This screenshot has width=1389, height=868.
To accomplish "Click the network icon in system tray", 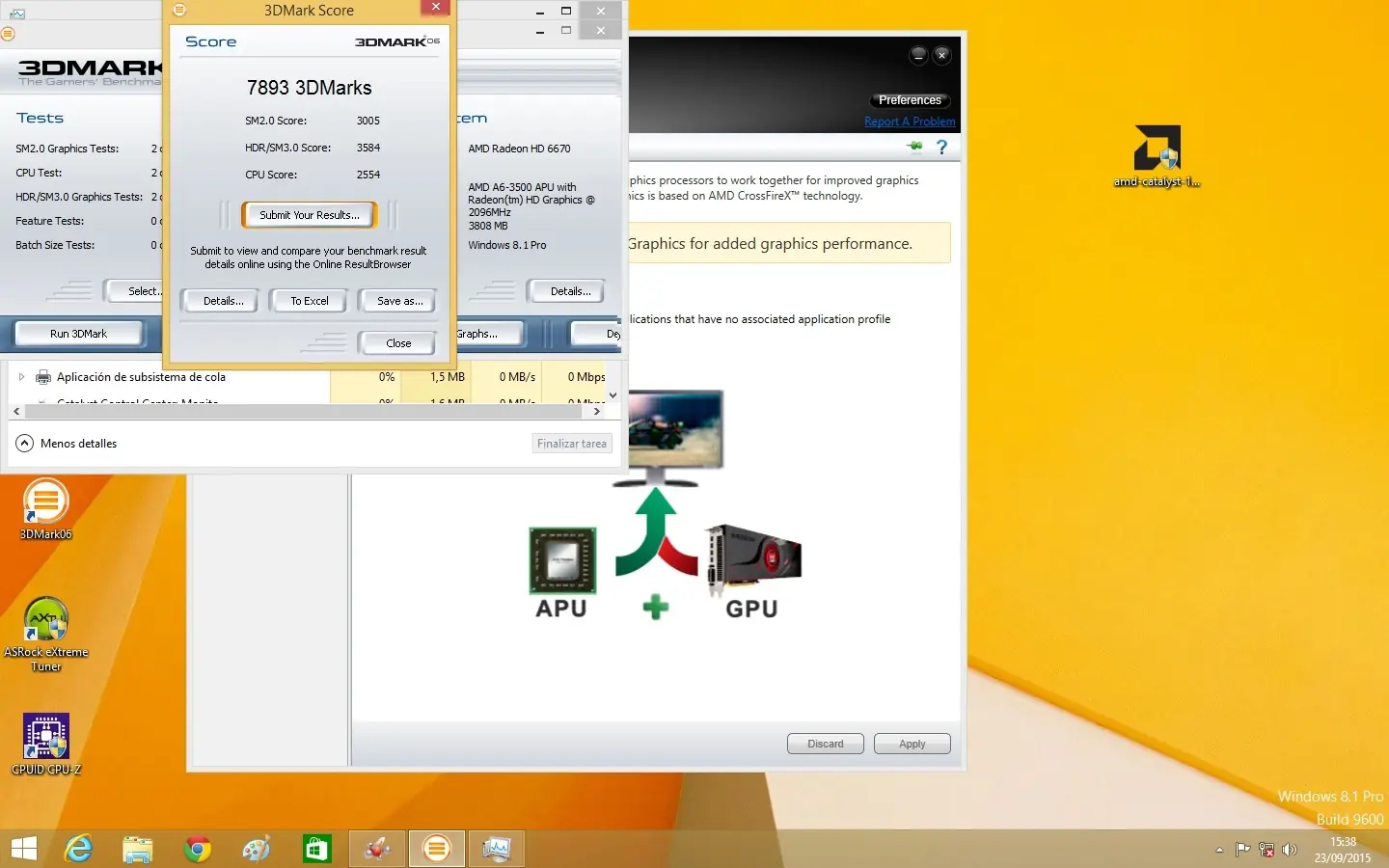I will pos(1266,850).
